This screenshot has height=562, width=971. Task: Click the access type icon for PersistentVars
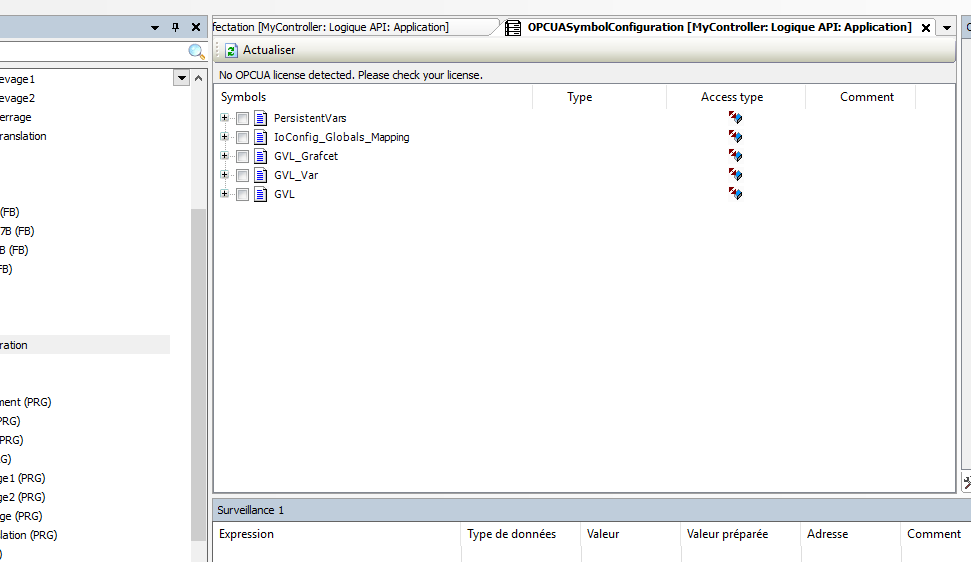(735, 118)
